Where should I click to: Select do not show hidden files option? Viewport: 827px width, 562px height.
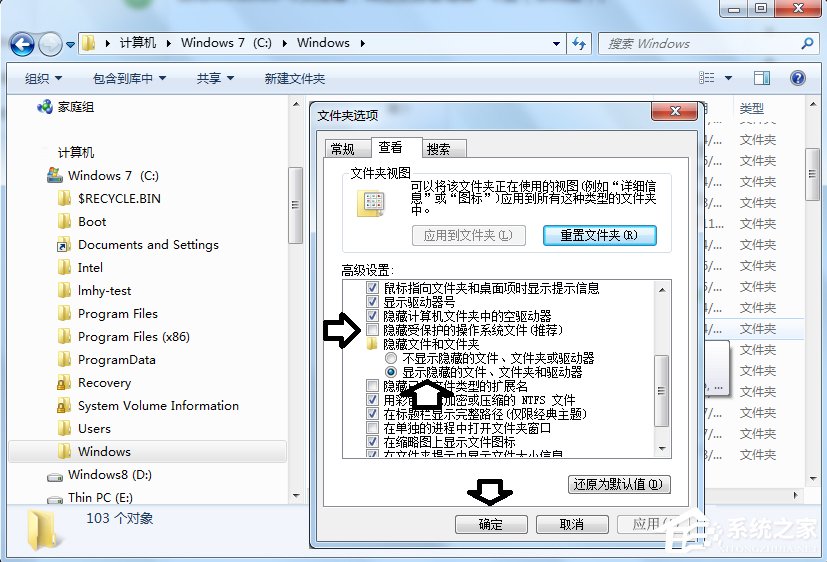click(391, 358)
